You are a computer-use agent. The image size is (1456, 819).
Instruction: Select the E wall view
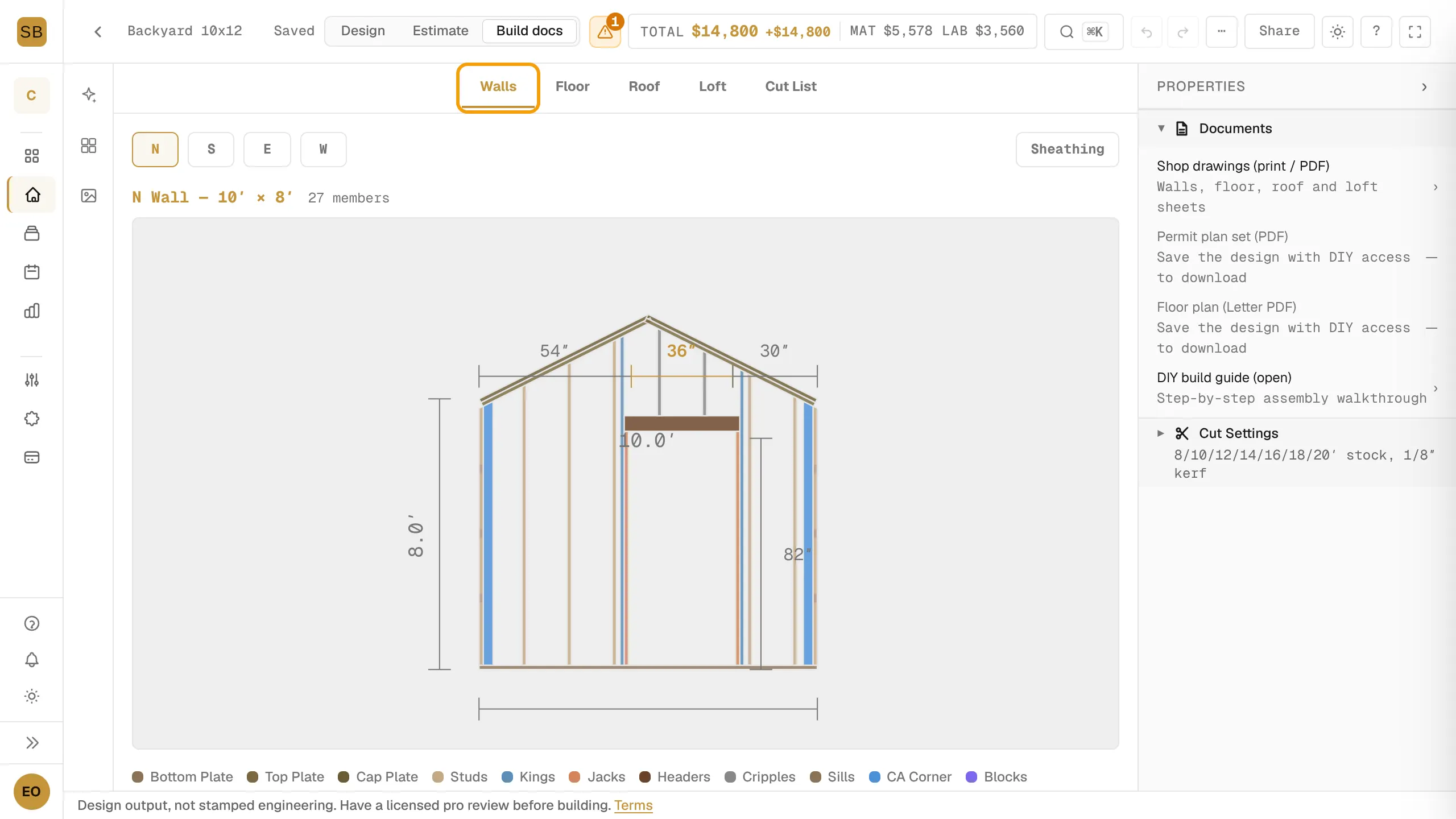[x=267, y=150]
